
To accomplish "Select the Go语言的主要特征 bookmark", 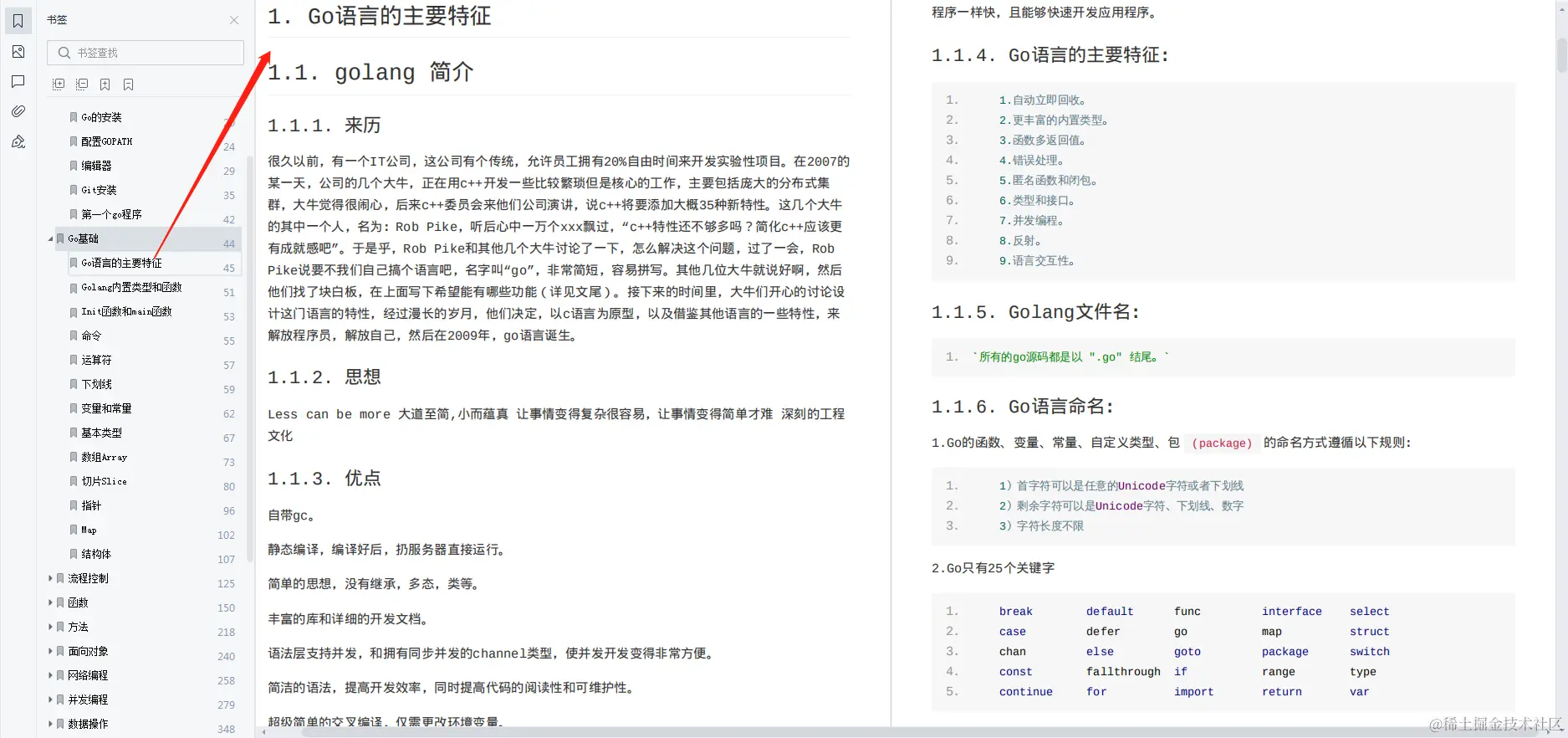I will (121, 264).
